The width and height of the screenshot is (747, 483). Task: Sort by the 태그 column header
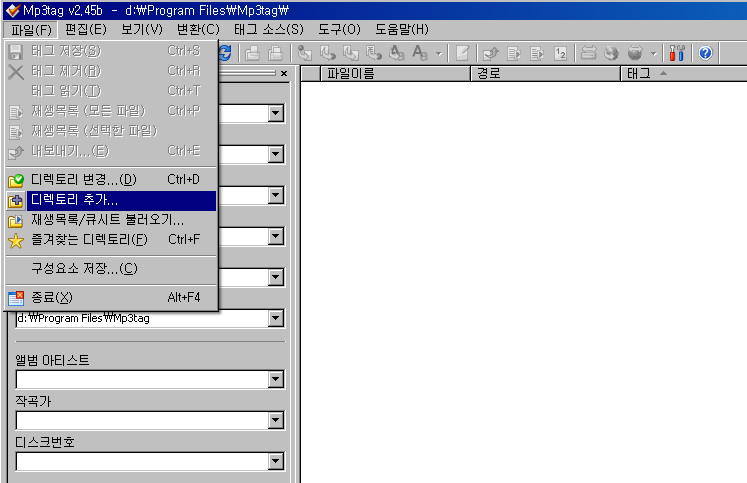pos(685,74)
